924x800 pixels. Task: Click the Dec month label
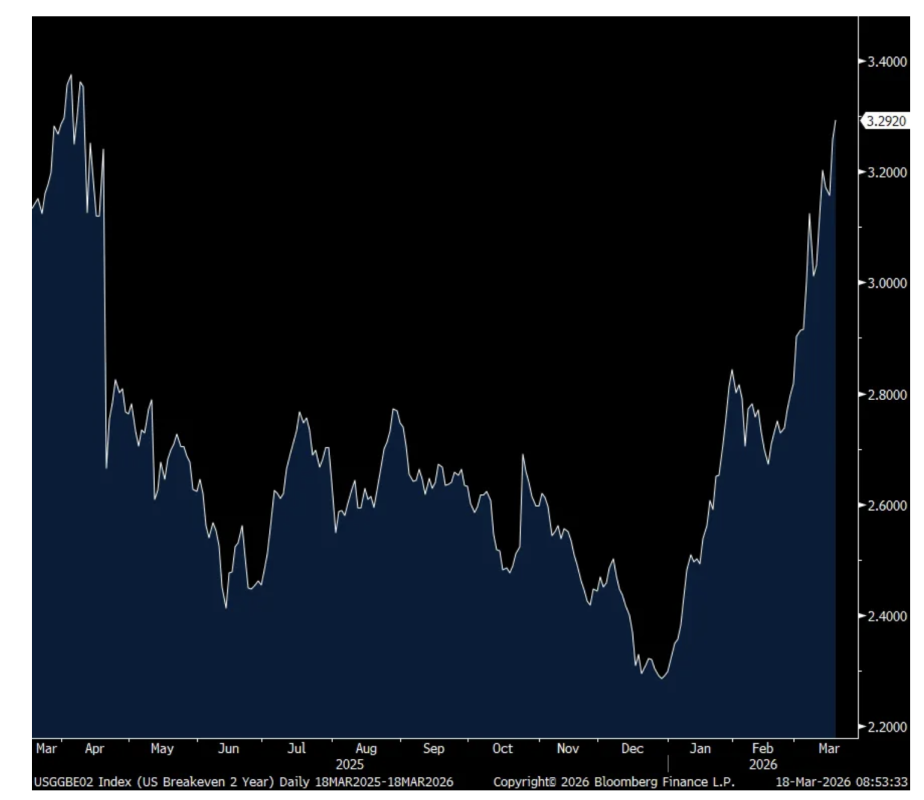632,748
